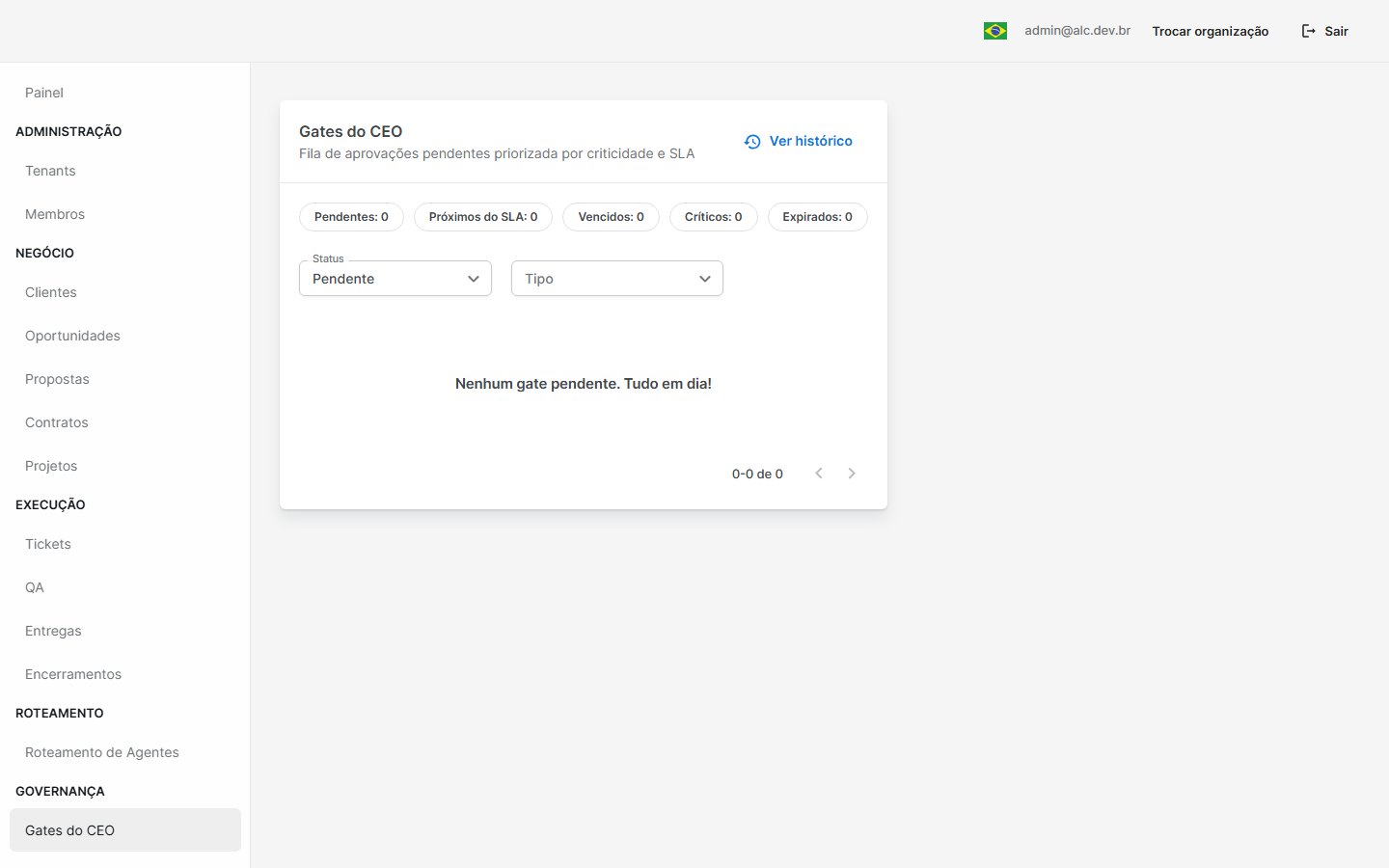This screenshot has width=1389, height=868.
Task: Select the Críticos: 0 chip
Action: tap(714, 217)
